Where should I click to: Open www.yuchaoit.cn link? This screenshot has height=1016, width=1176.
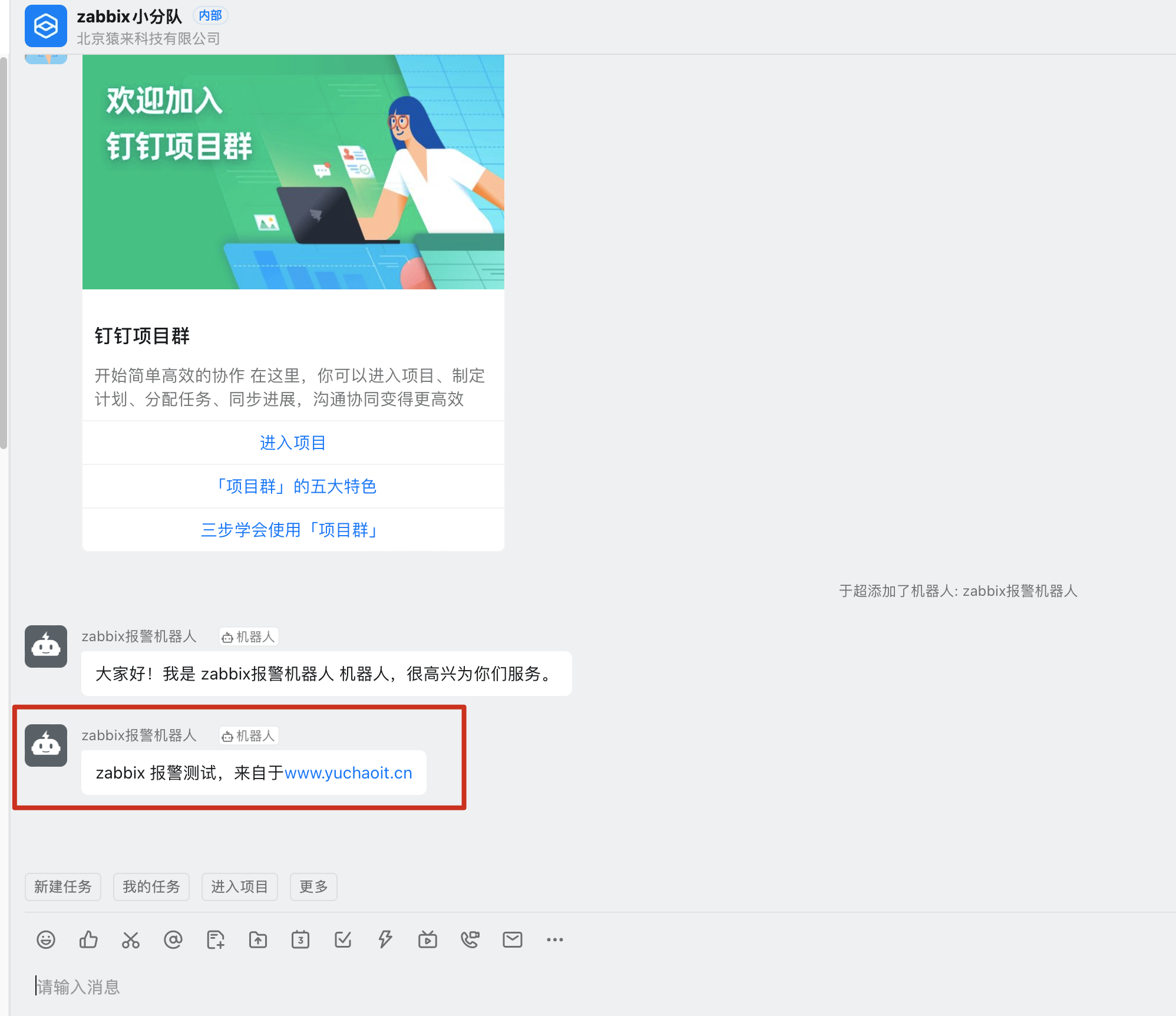348,773
